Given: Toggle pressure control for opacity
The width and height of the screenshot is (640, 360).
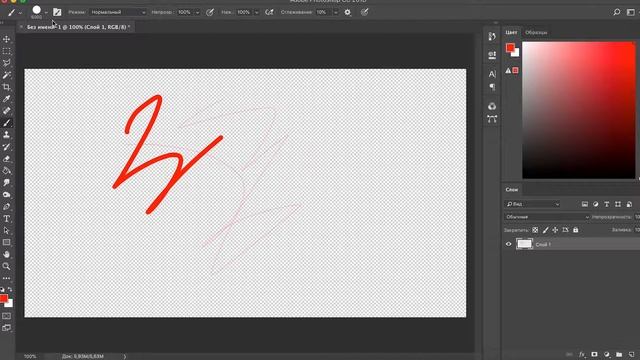Looking at the screenshot, I should pos(210,12).
